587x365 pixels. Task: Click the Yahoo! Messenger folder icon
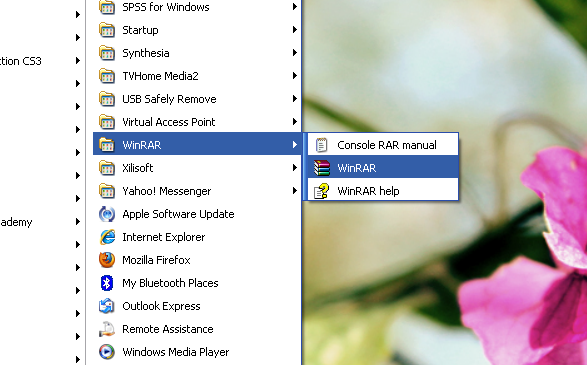pos(107,191)
